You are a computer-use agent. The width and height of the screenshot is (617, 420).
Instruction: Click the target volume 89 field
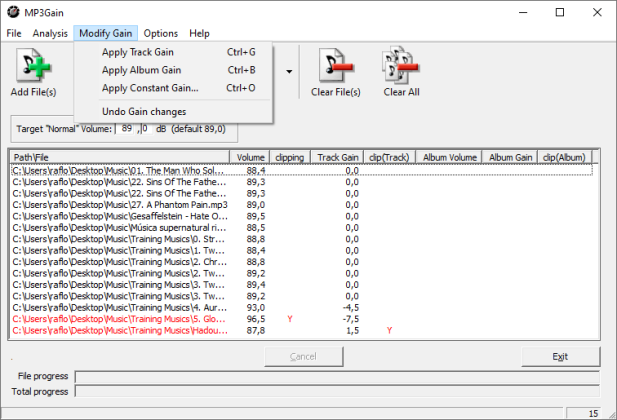126,129
